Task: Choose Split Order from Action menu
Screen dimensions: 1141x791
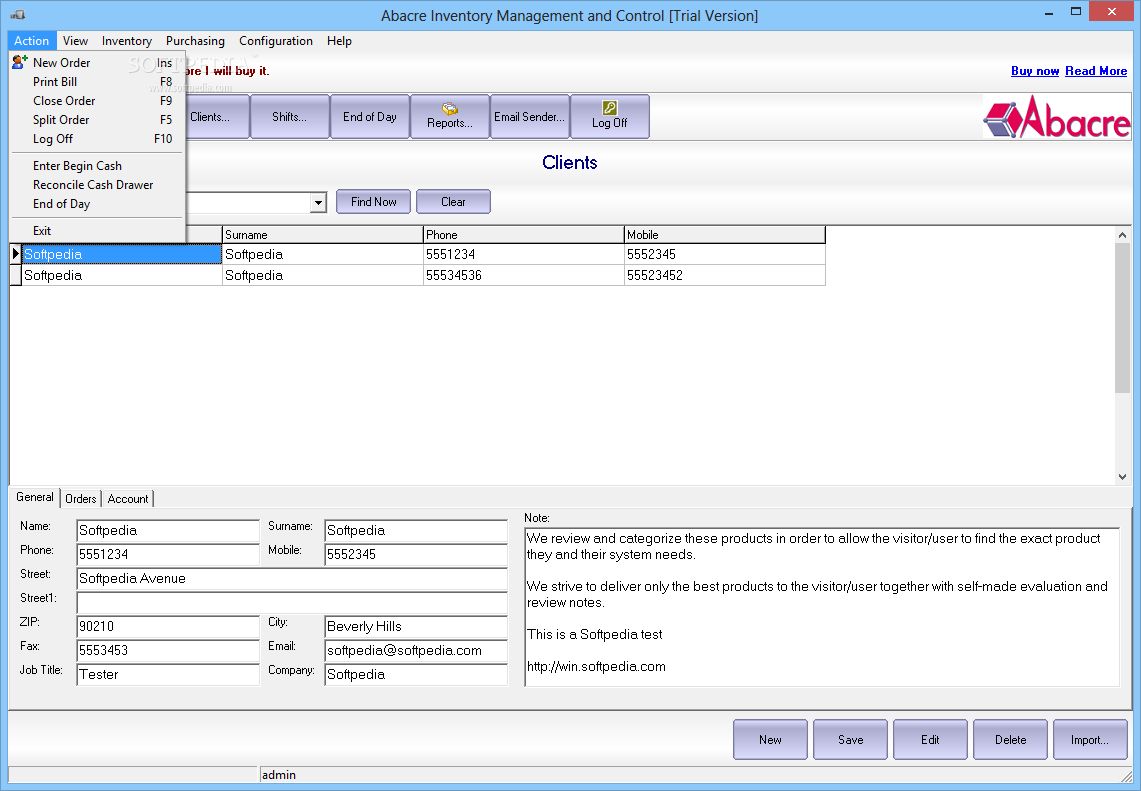Action: [97, 119]
